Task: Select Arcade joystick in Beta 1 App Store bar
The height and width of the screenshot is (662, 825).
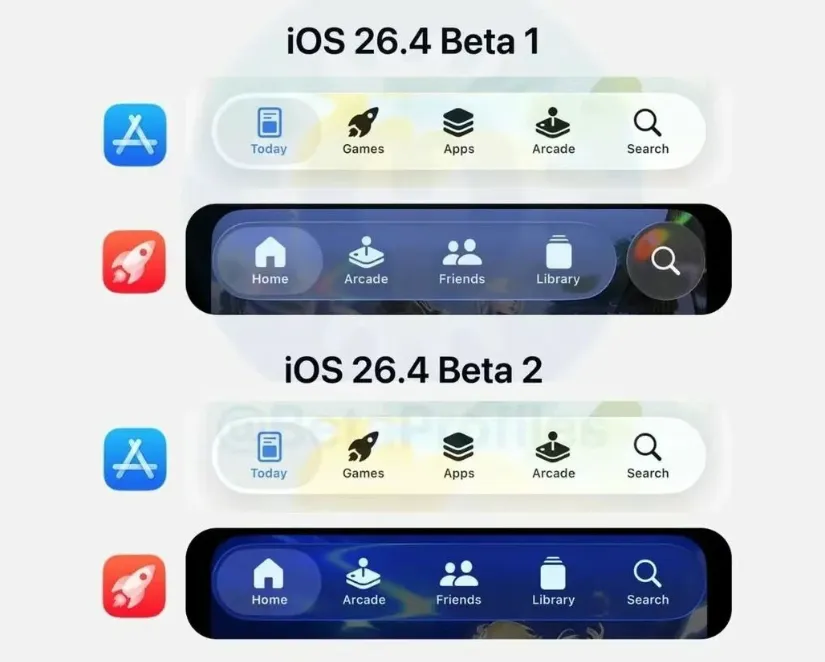Action: pos(553,132)
